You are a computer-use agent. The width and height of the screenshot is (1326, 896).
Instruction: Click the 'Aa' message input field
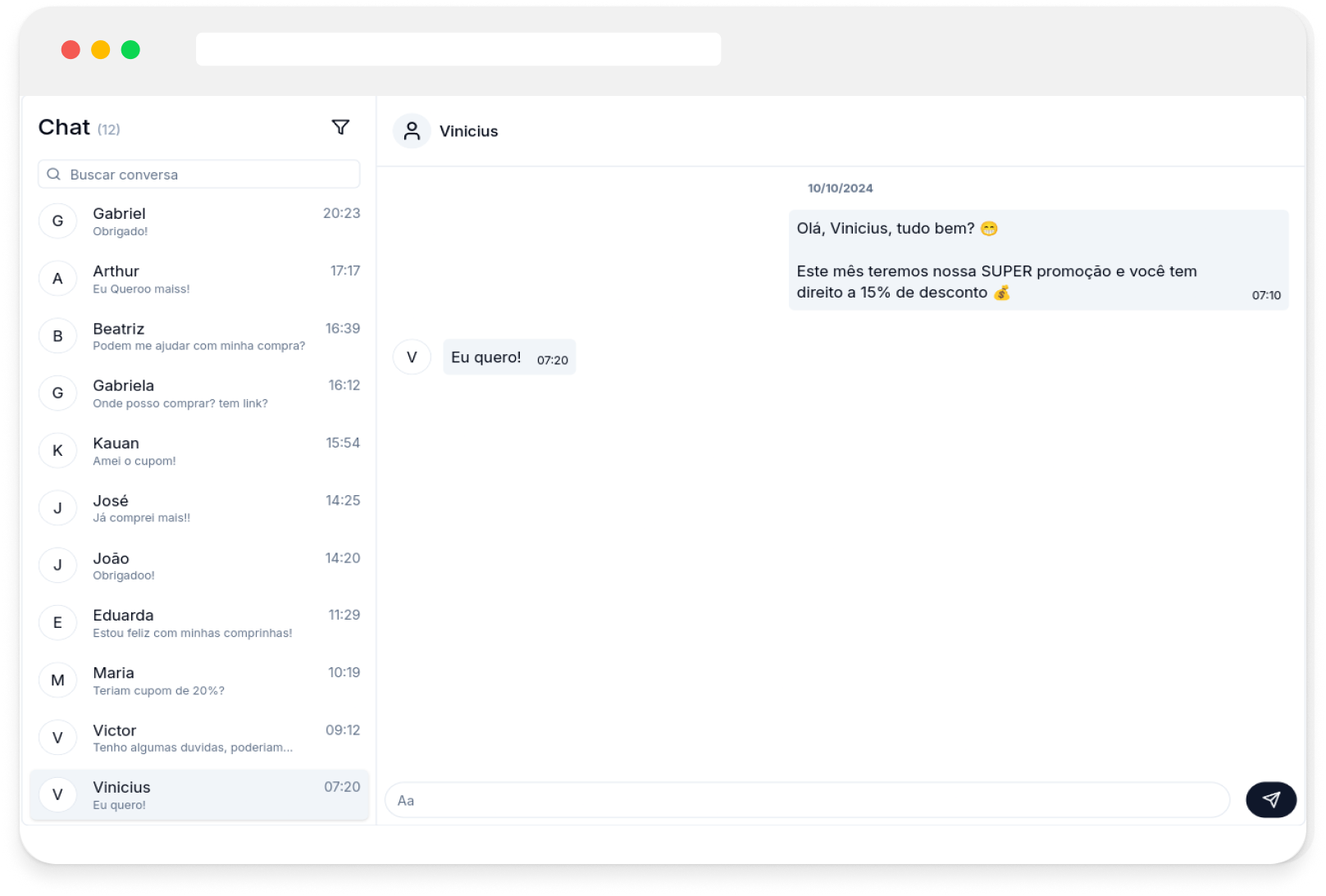click(808, 799)
